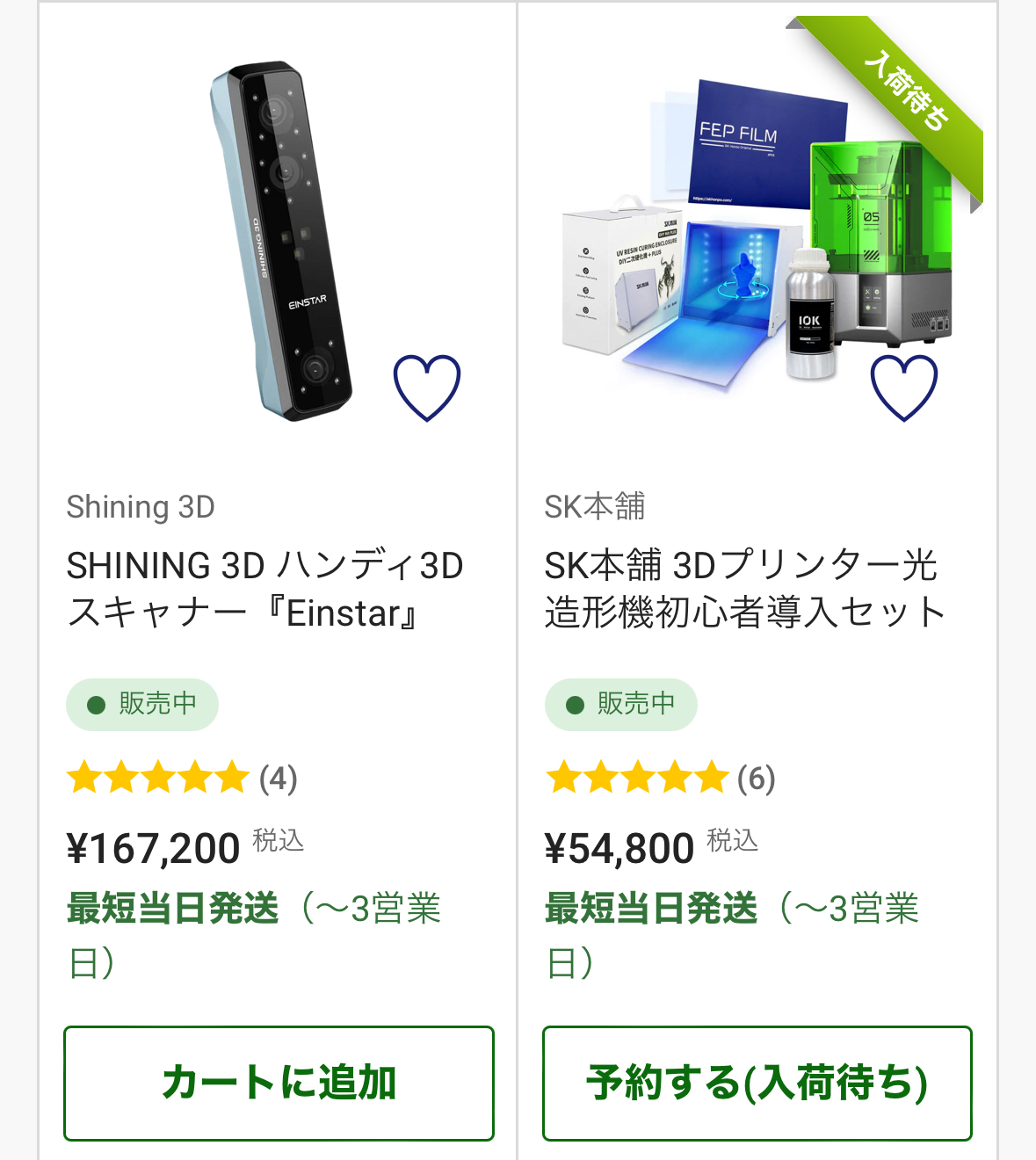Click 最短当日発送 text under Einstar scanner

(173, 909)
